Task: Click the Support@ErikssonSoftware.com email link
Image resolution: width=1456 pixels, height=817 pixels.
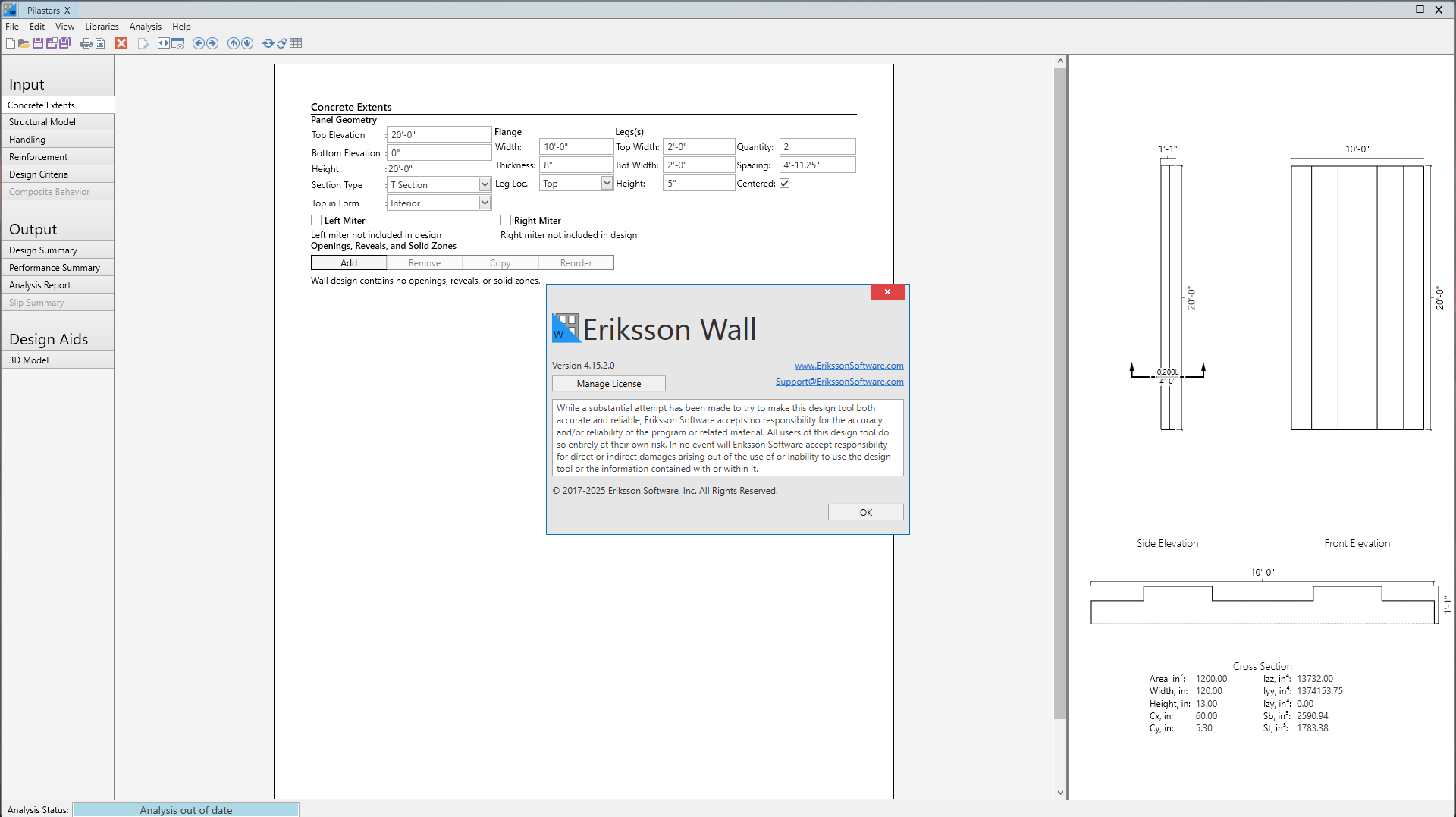Action: coord(839,382)
